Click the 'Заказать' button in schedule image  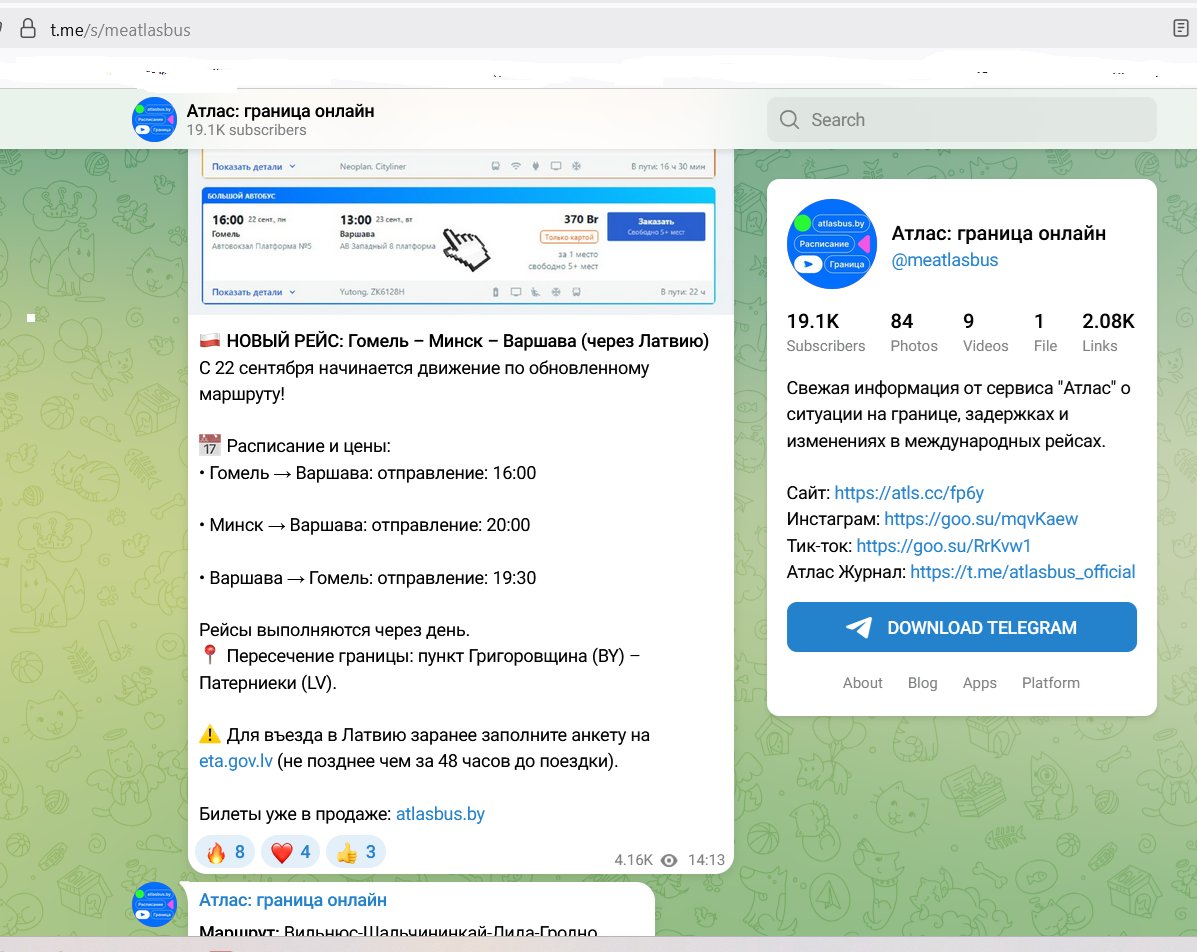point(656,226)
